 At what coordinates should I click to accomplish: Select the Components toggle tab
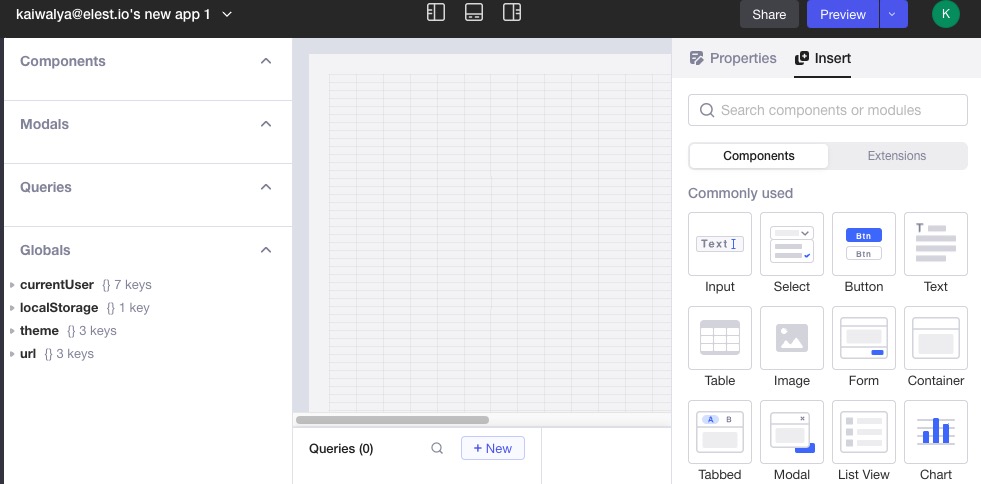pyautogui.click(x=759, y=156)
